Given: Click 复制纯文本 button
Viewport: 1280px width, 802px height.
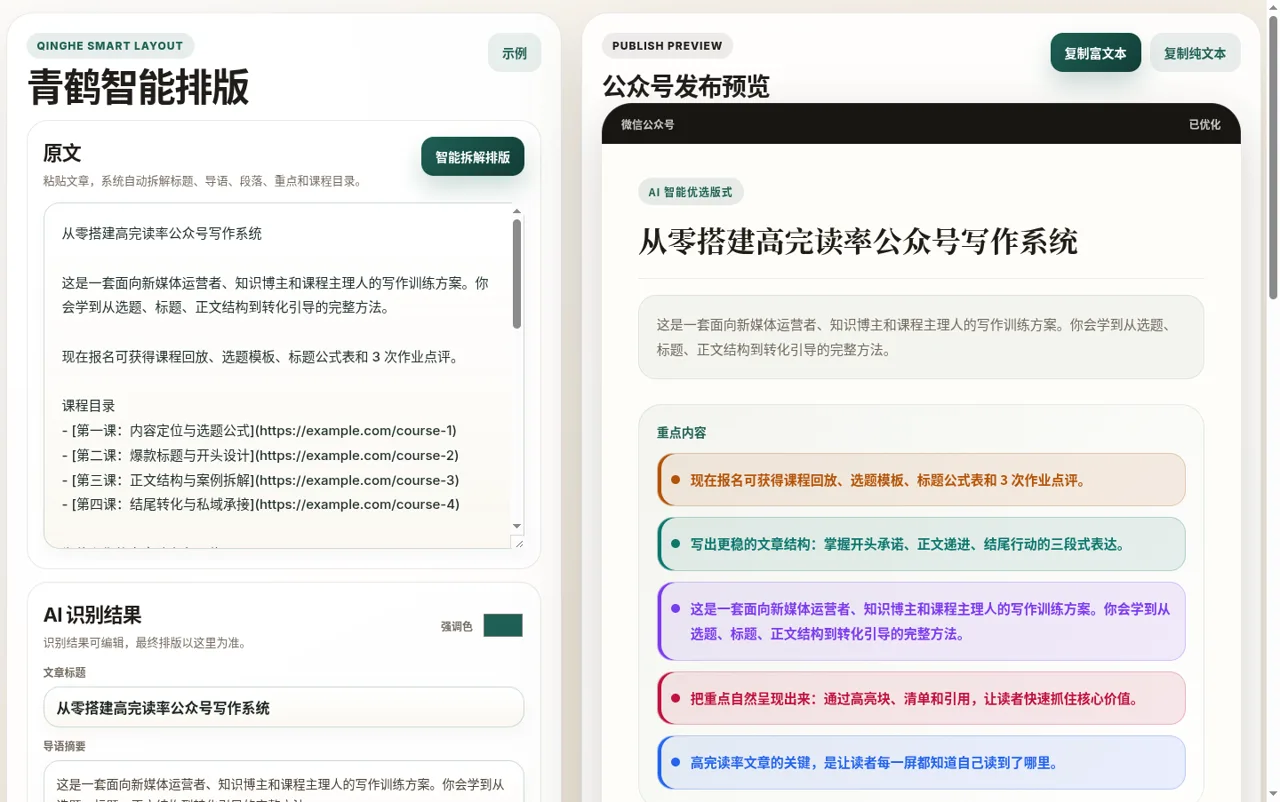Looking at the screenshot, I should click(x=1195, y=53).
